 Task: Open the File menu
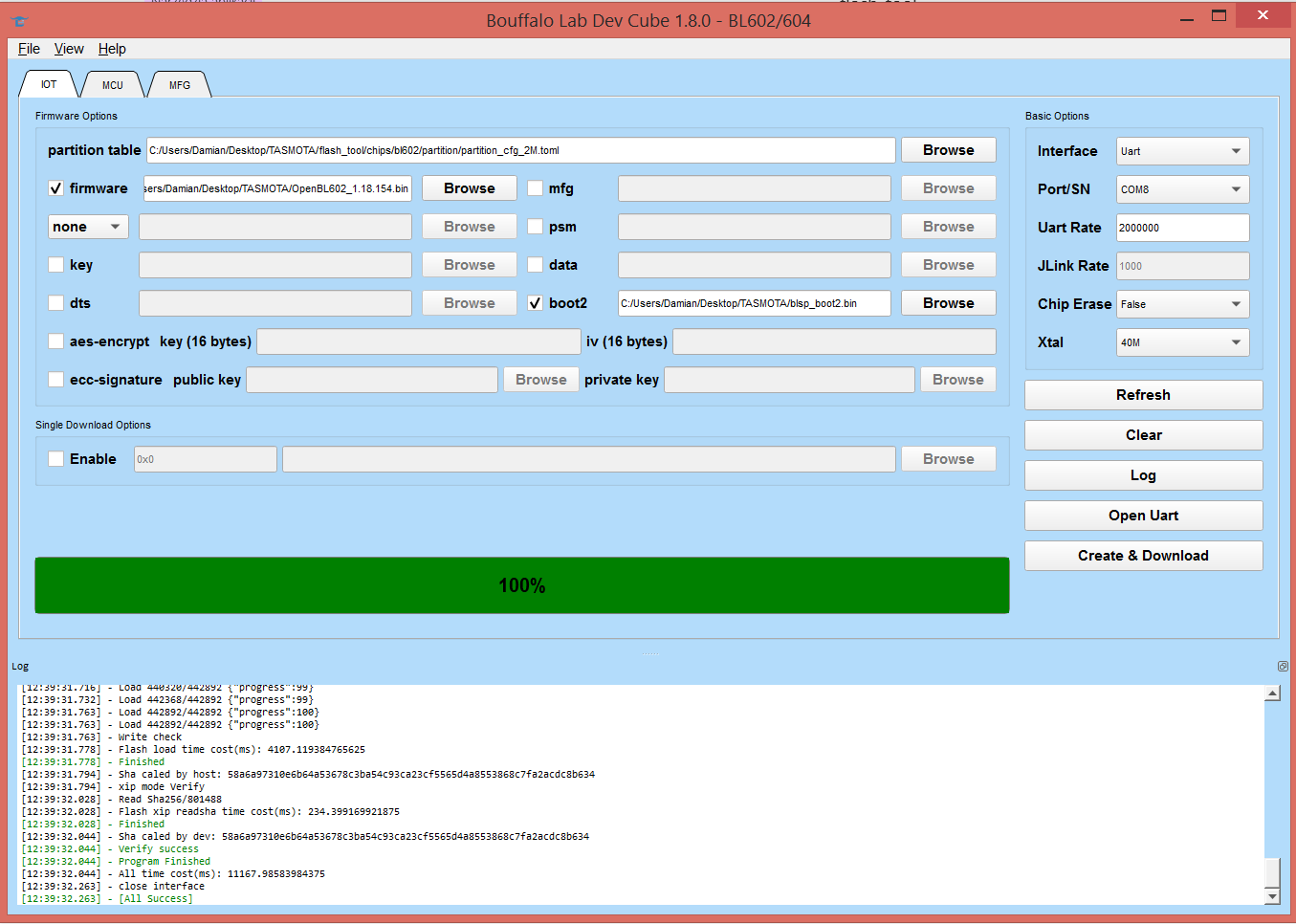(29, 49)
